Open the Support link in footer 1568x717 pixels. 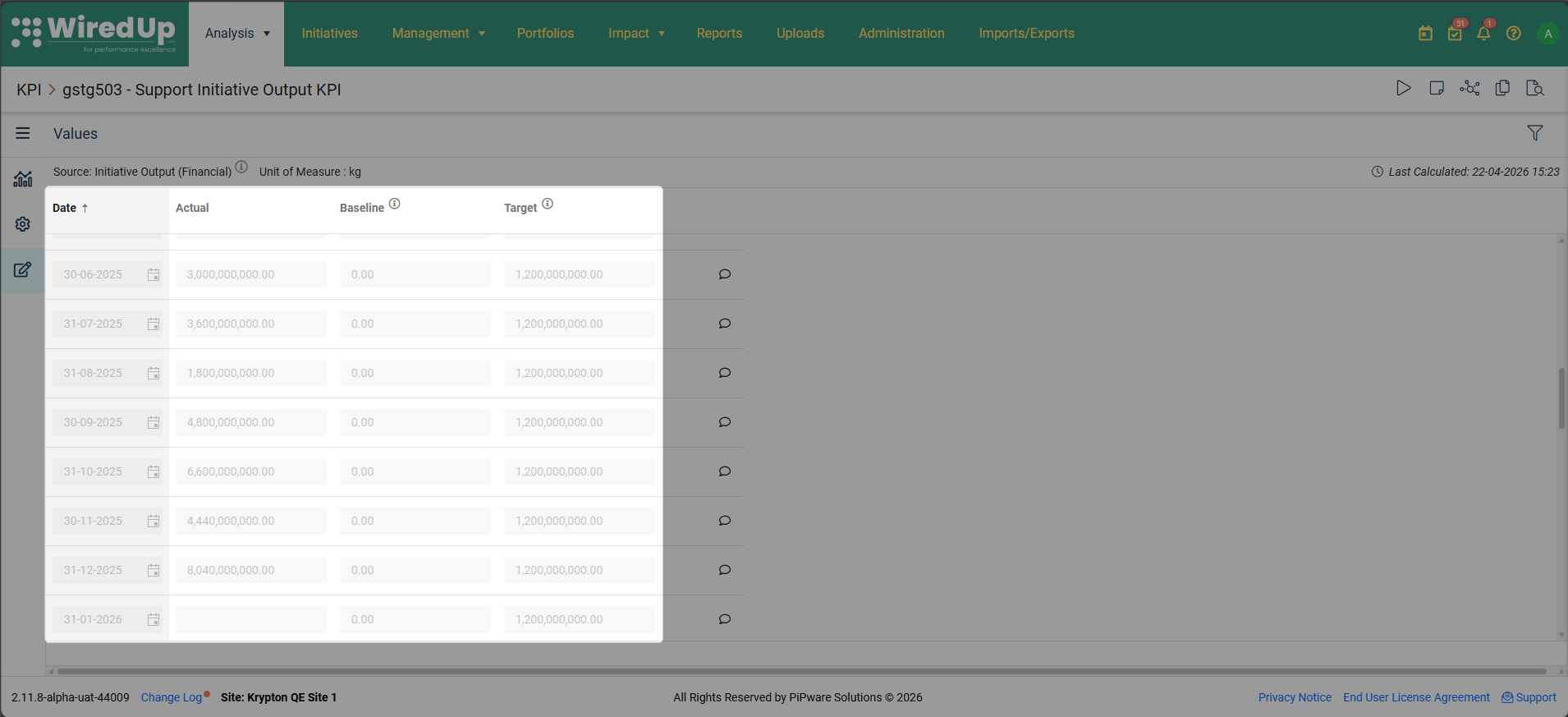[1529, 697]
